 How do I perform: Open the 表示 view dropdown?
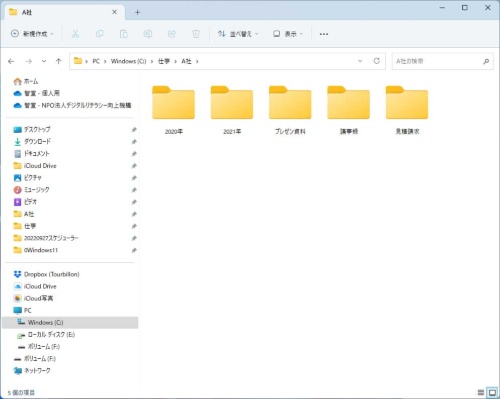click(288, 34)
